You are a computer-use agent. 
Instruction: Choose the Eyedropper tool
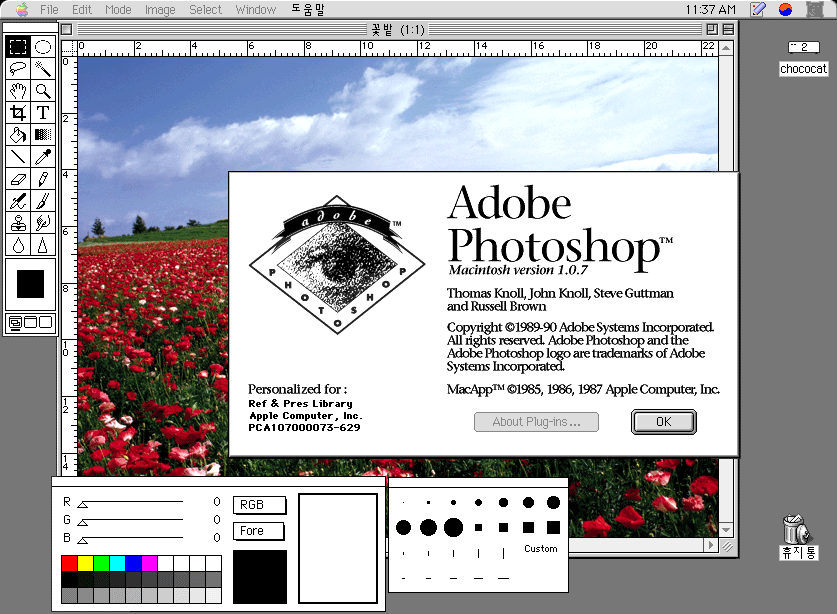pos(43,156)
